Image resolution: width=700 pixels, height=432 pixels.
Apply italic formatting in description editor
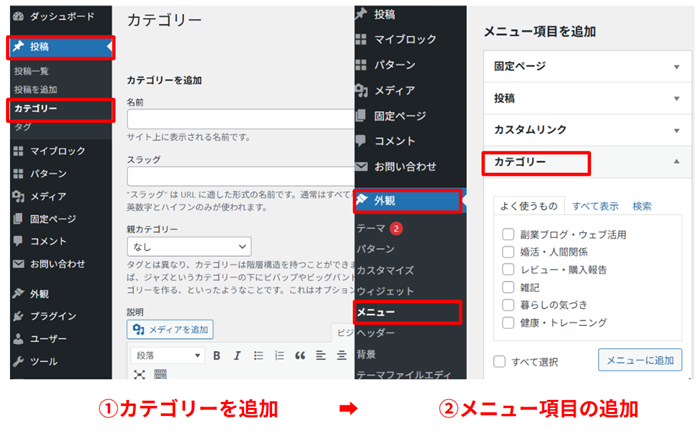(236, 355)
